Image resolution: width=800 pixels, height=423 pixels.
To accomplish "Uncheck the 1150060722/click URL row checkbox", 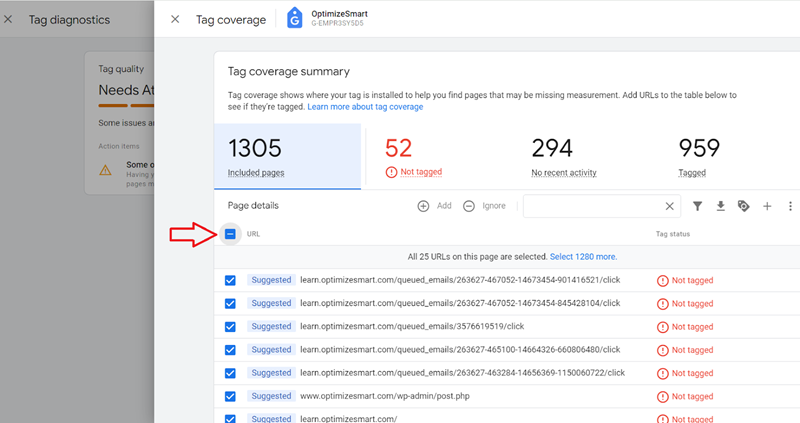I will coord(230,374).
